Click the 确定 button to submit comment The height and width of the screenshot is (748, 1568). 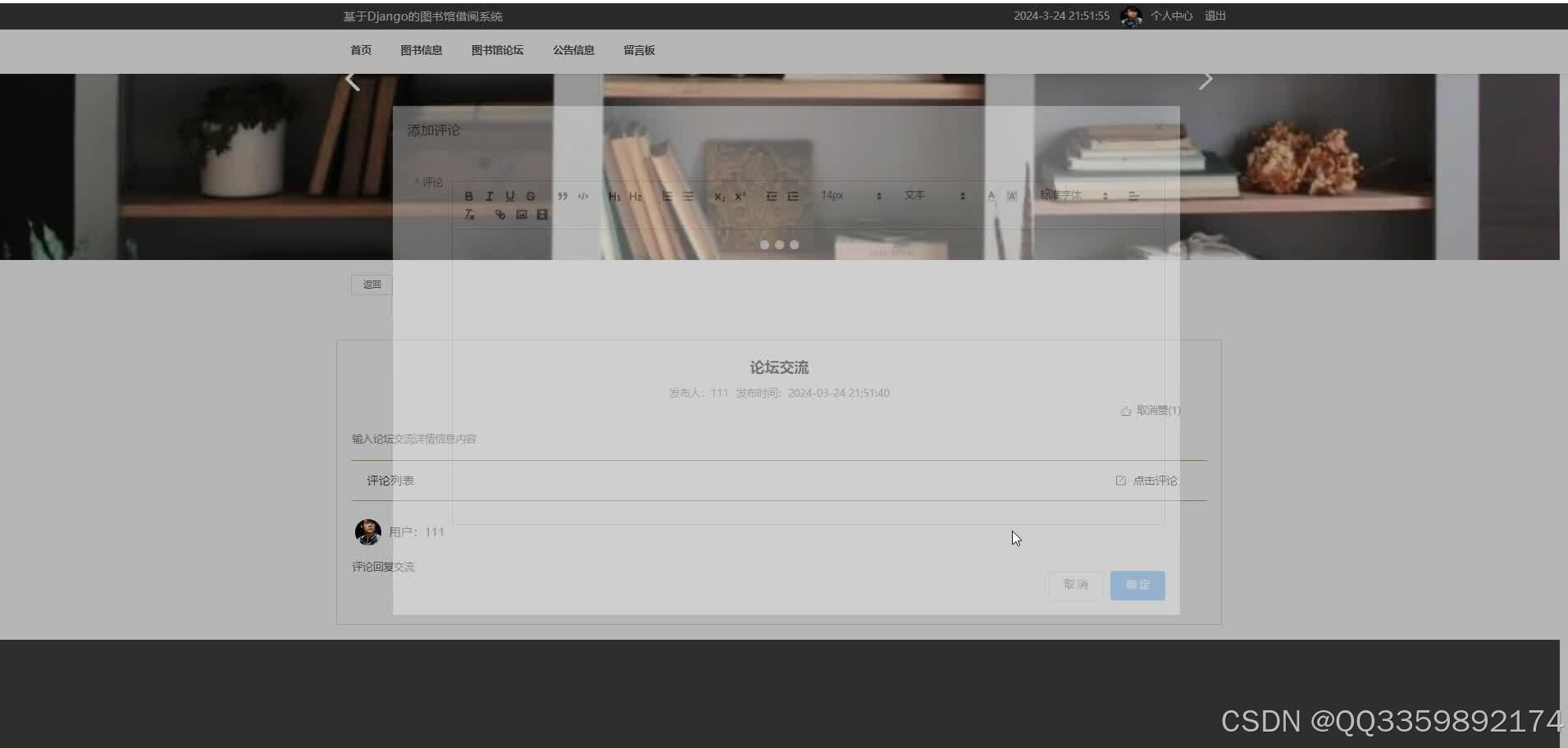tap(1137, 585)
